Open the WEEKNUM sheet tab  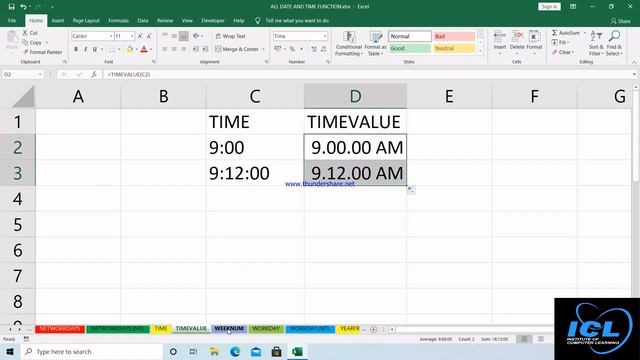(x=229, y=329)
